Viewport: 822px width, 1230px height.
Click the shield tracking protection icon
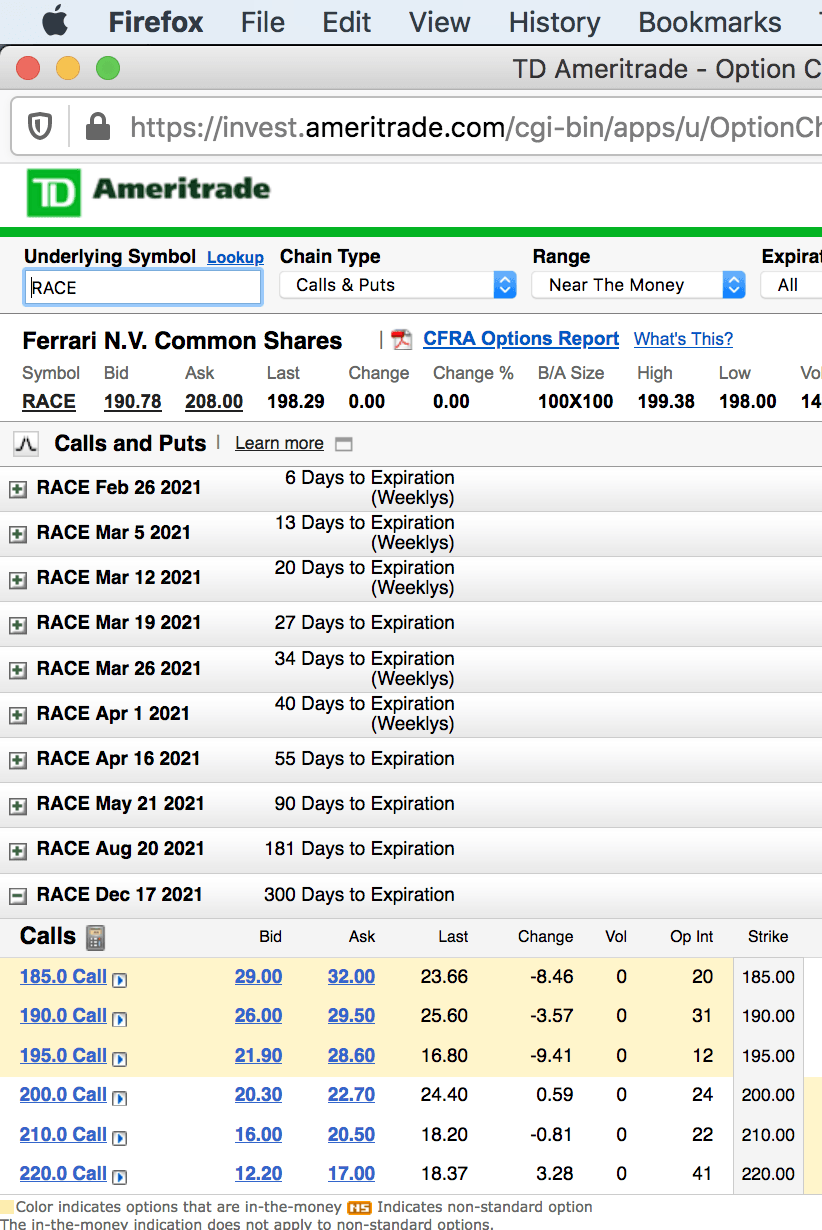click(x=40, y=127)
